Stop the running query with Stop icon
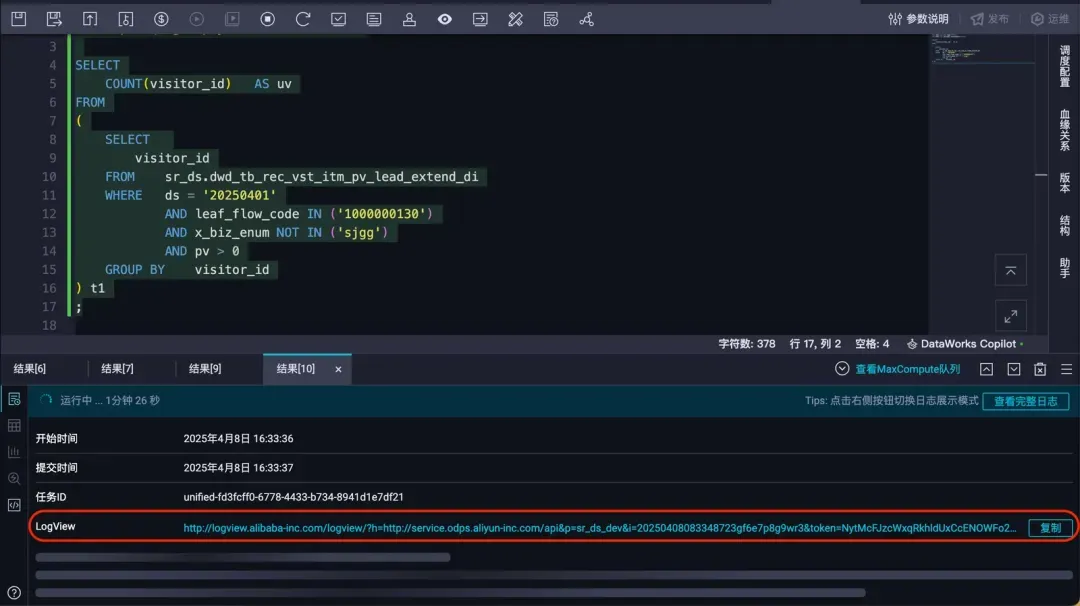Viewport: 1080px width, 606px height. 267,19
